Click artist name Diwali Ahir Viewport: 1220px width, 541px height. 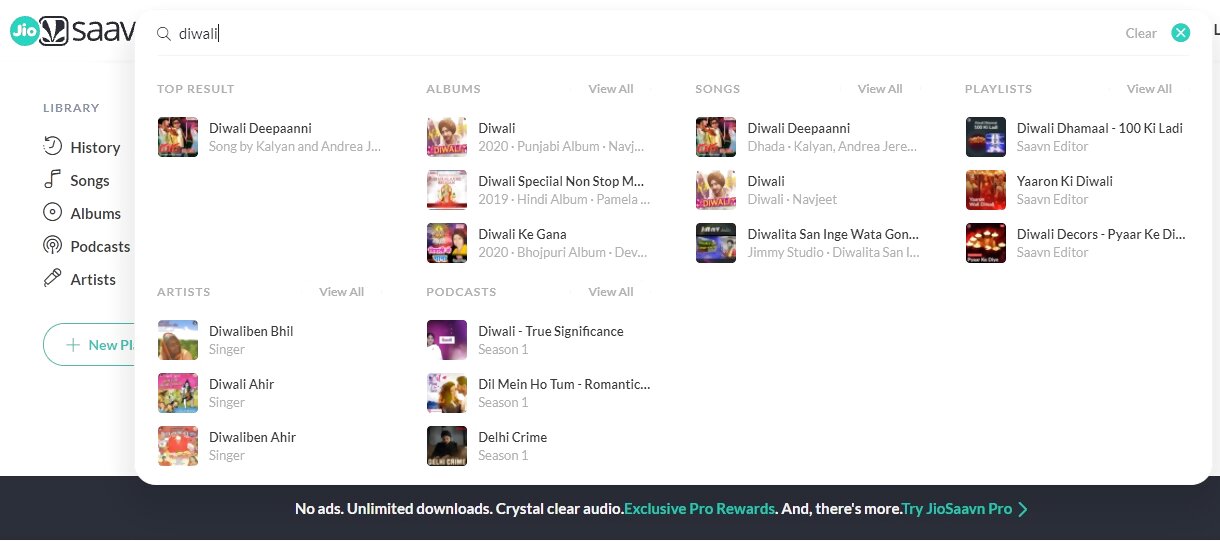241,384
